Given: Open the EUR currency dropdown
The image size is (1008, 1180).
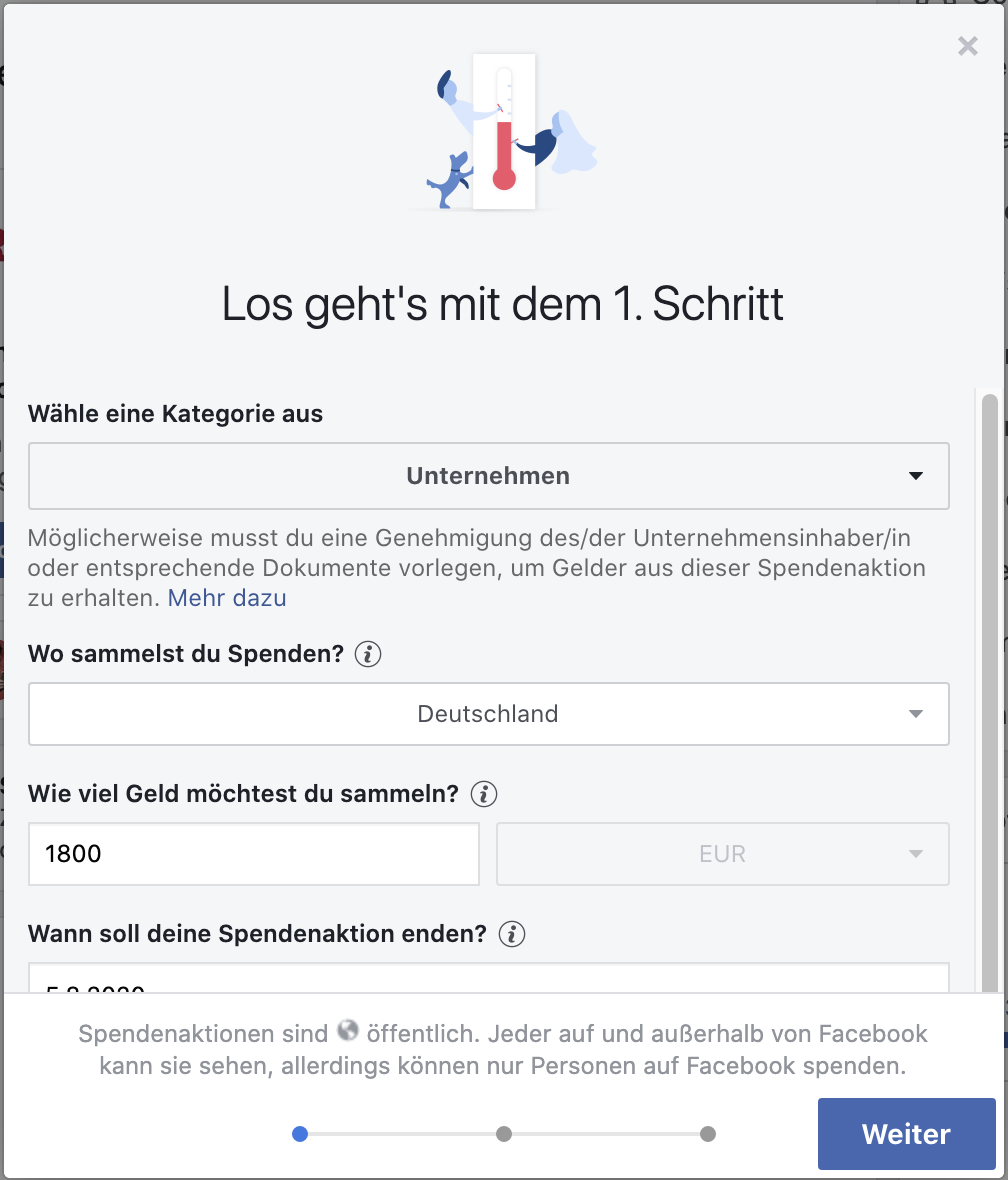Looking at the screenshot, I should pyautogui.click(x=723, y=854).
